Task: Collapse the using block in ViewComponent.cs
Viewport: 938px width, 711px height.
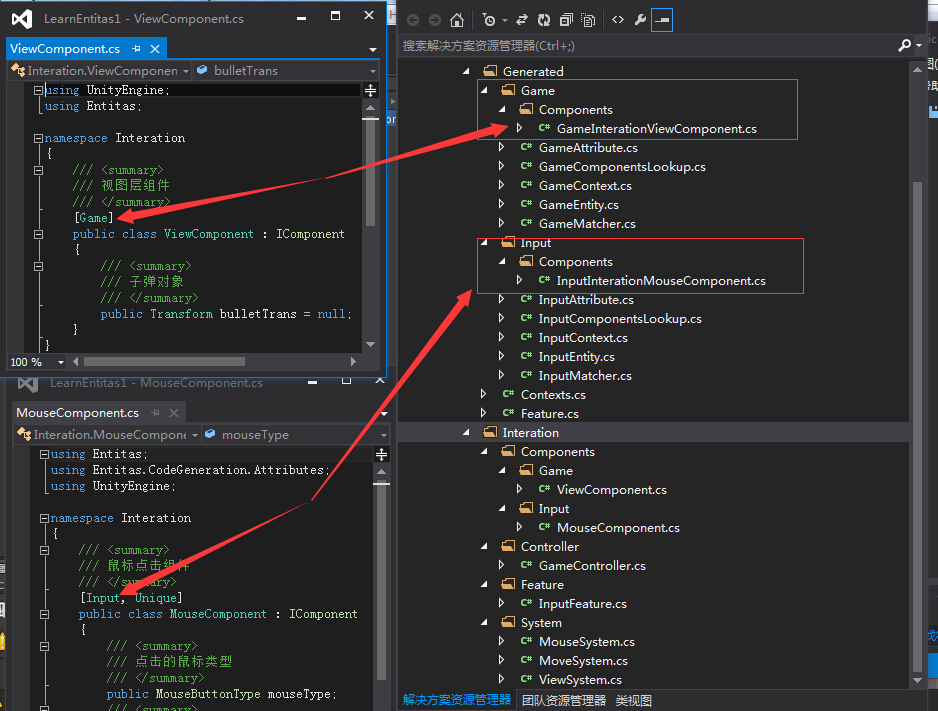Action: [x=38, y=90]
